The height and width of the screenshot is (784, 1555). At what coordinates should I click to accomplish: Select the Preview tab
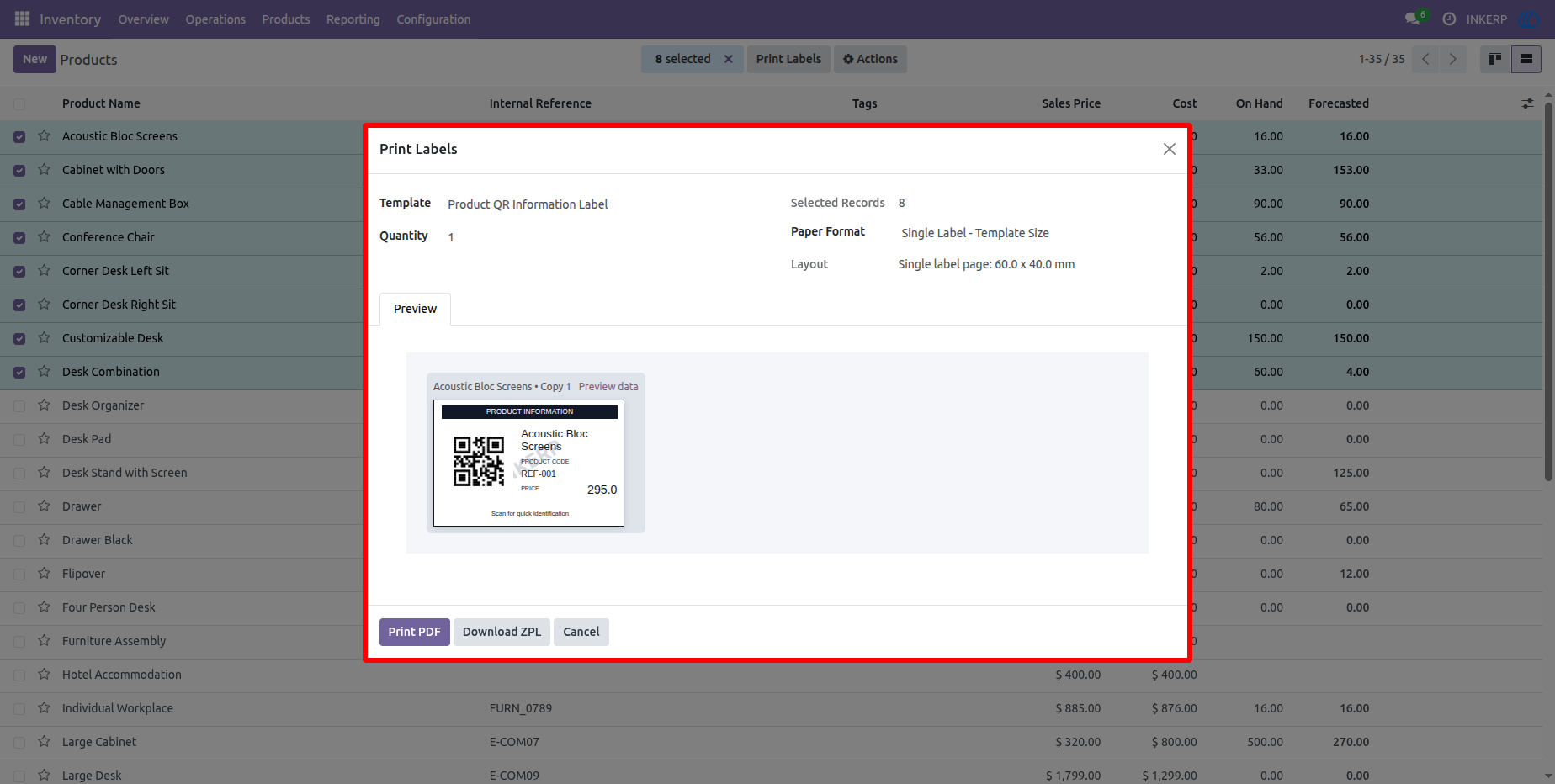415,309
